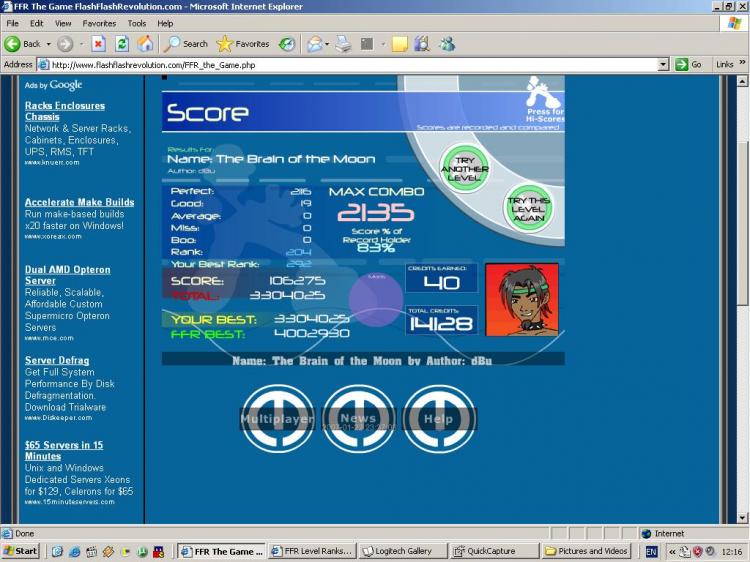Open the Server Defrag ad link

57,360
